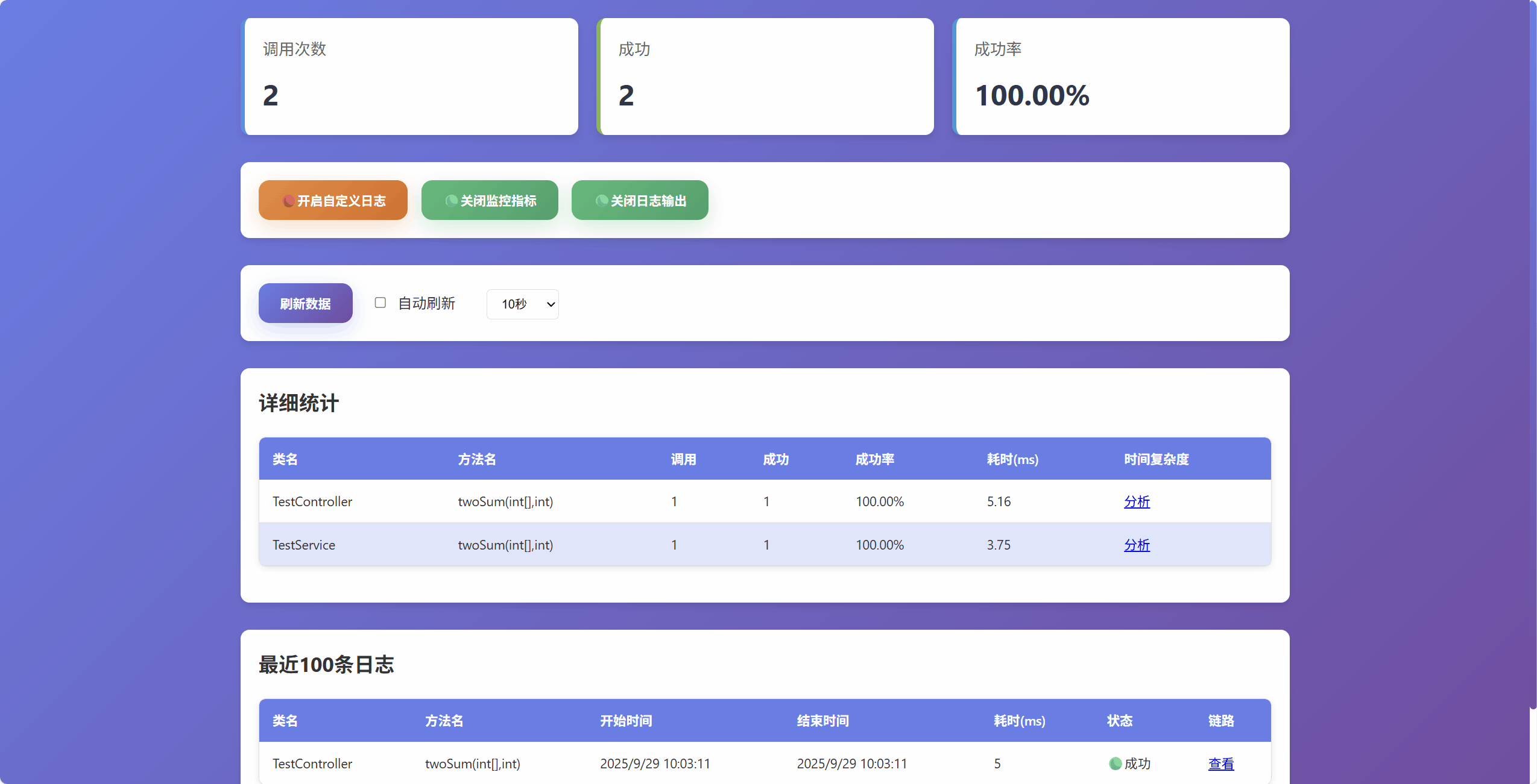Viewport: 1537px width, 784px height.
Task: Open the 10秒 refresh interval dropdown
Action: pyautogui.click(x=522, y=304)
